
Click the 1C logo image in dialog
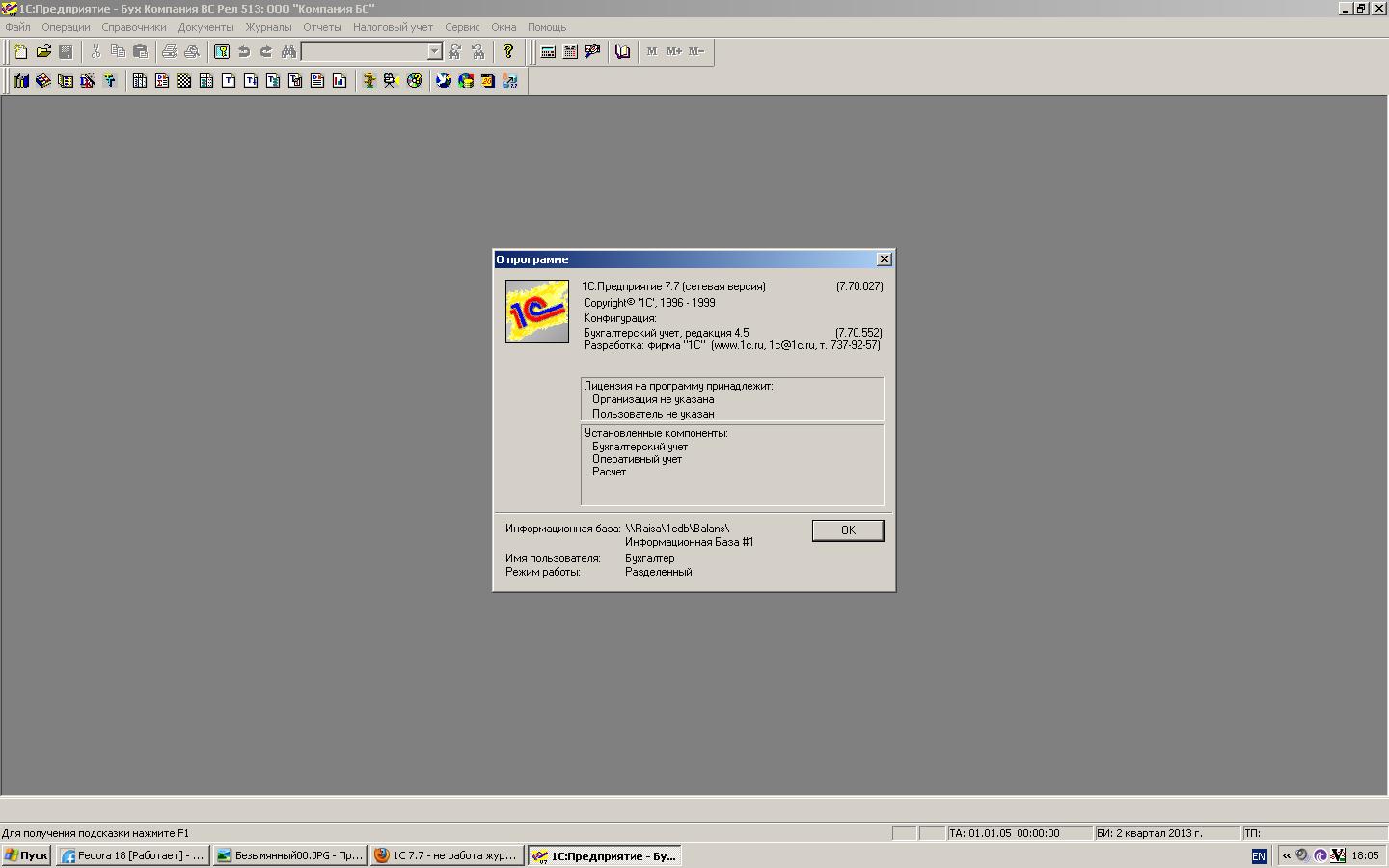tap(537, 312)
